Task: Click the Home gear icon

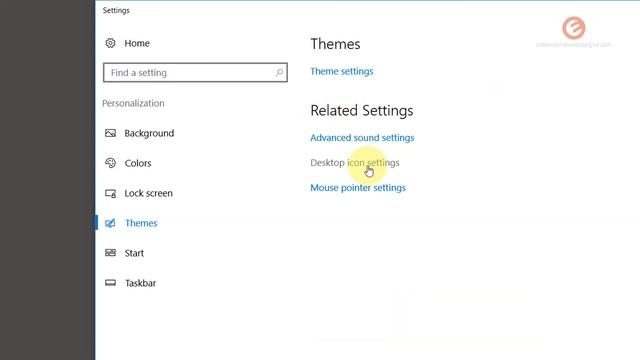Action: [x=110, y=43]
